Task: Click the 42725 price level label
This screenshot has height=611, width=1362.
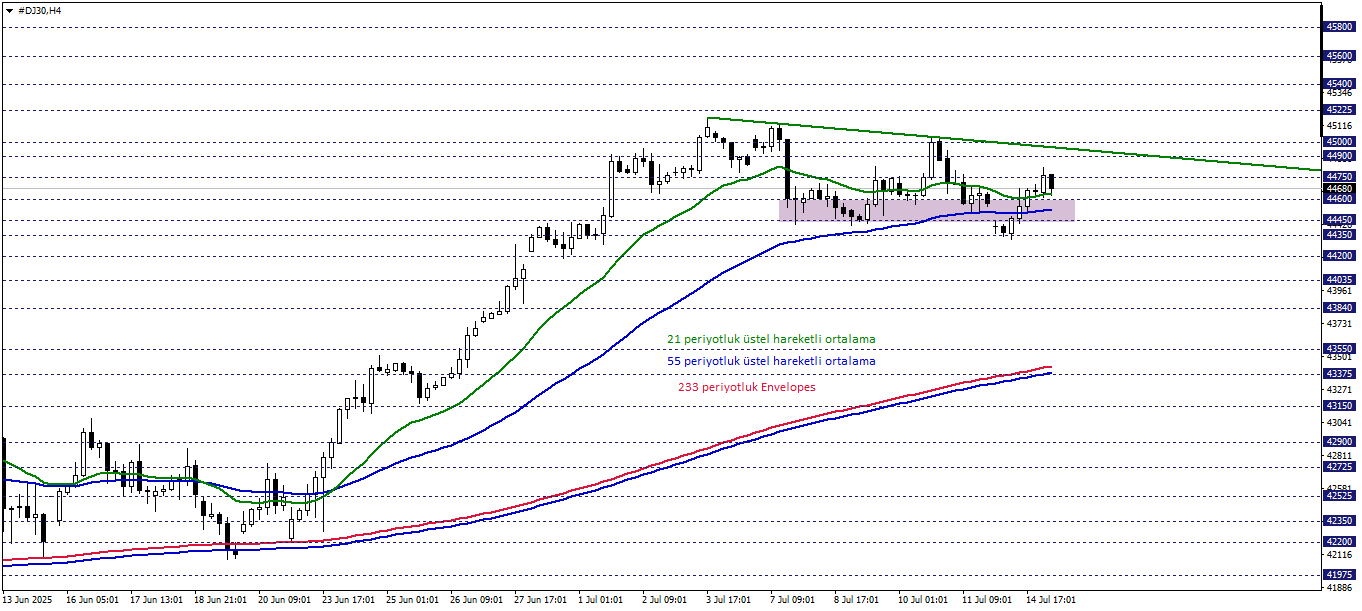Action: click(1339, 467)
